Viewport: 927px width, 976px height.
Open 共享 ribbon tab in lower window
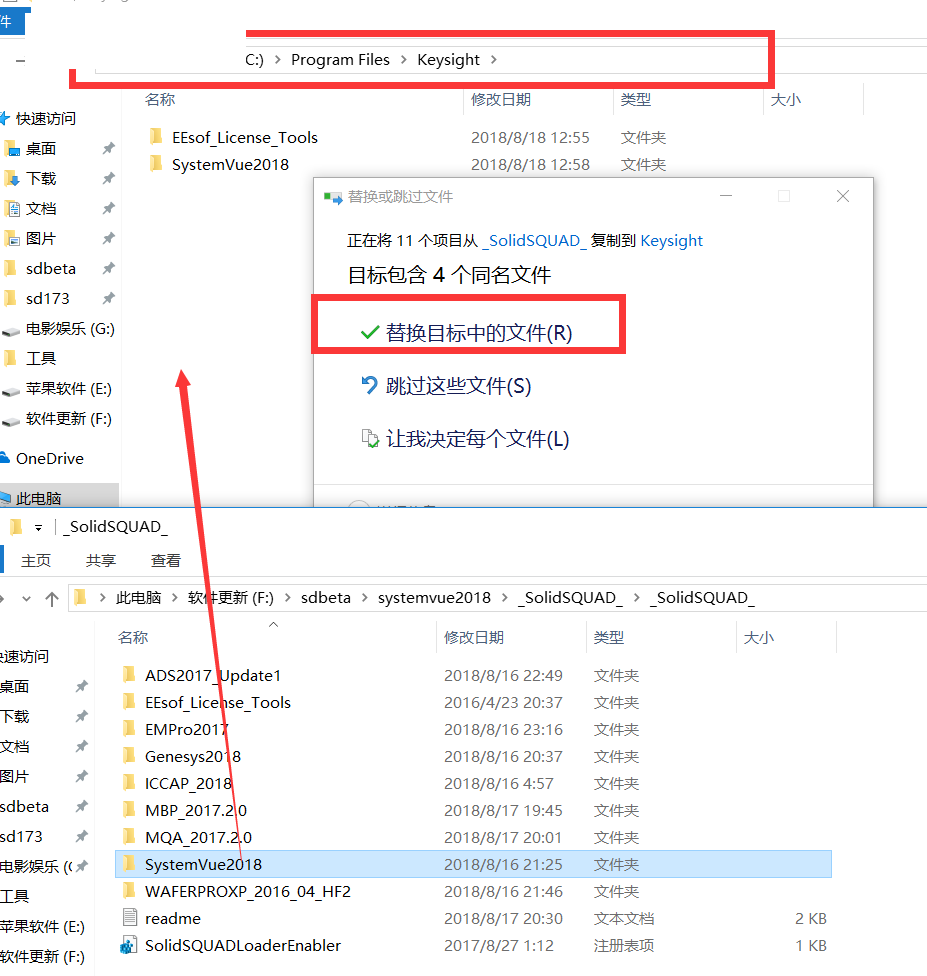[x=101, y=560]
